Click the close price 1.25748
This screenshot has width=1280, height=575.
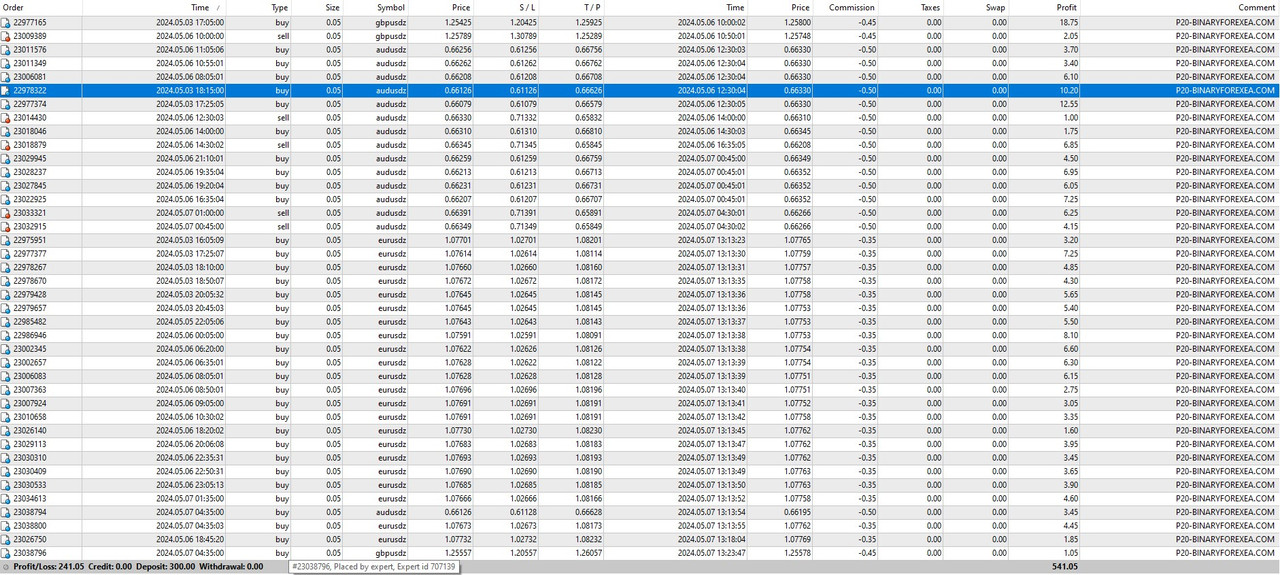(x=798, y=35)
